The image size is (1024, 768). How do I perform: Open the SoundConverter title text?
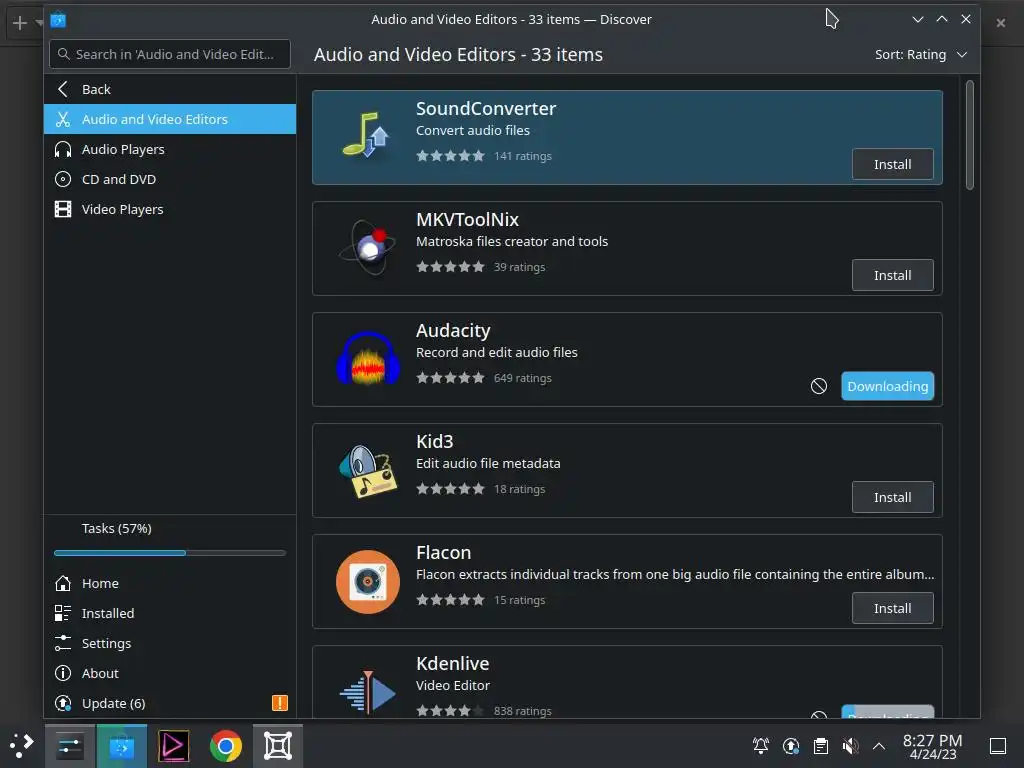coord(486,108)
